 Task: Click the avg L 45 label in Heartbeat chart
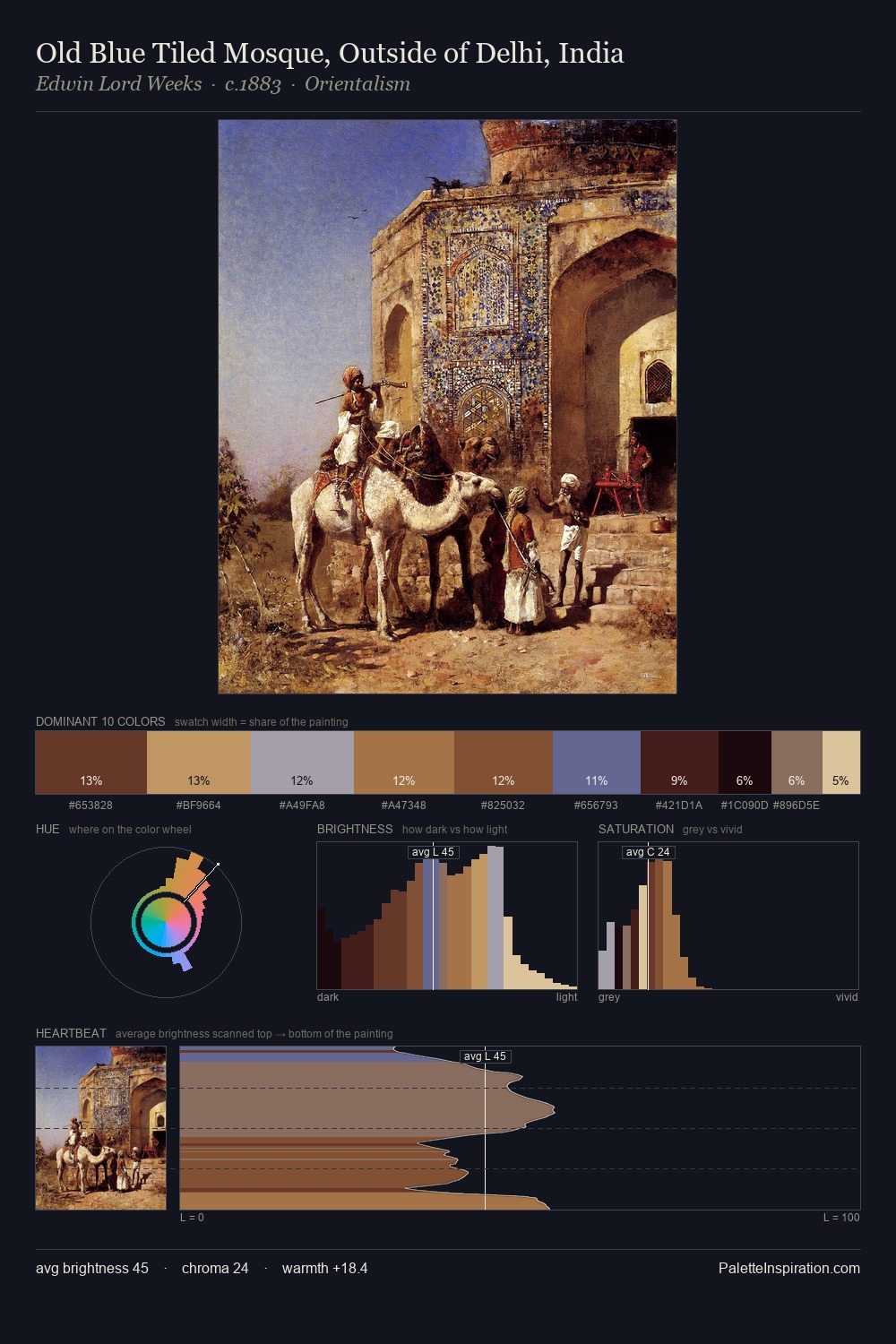[x=485, y=1056]
